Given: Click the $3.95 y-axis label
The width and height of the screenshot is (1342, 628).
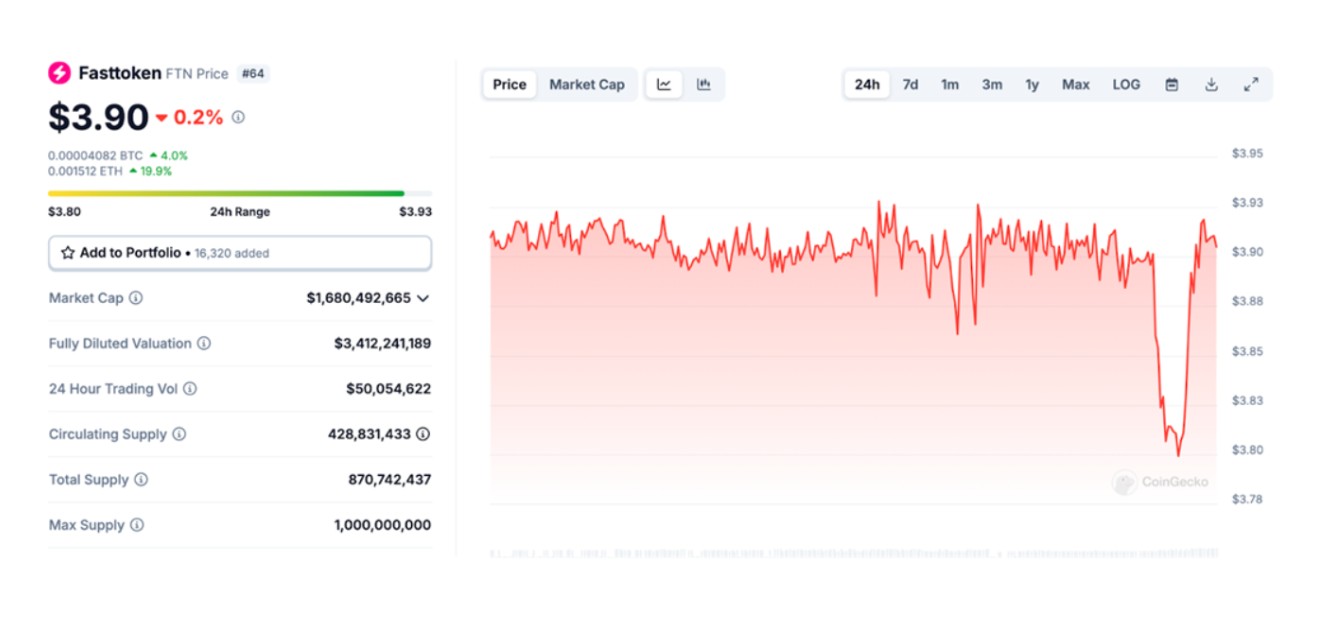Looking at the screenshot, I should tap(1248, 154).
